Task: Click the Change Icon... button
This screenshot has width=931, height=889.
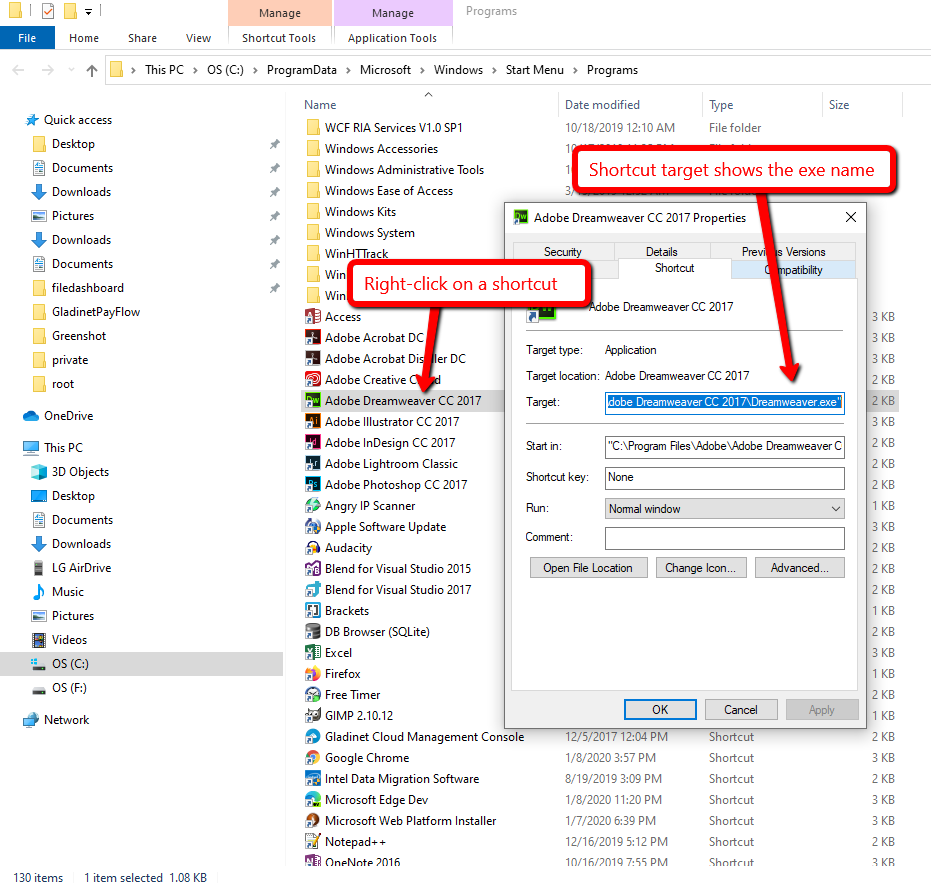Action: tap(701, 568)
